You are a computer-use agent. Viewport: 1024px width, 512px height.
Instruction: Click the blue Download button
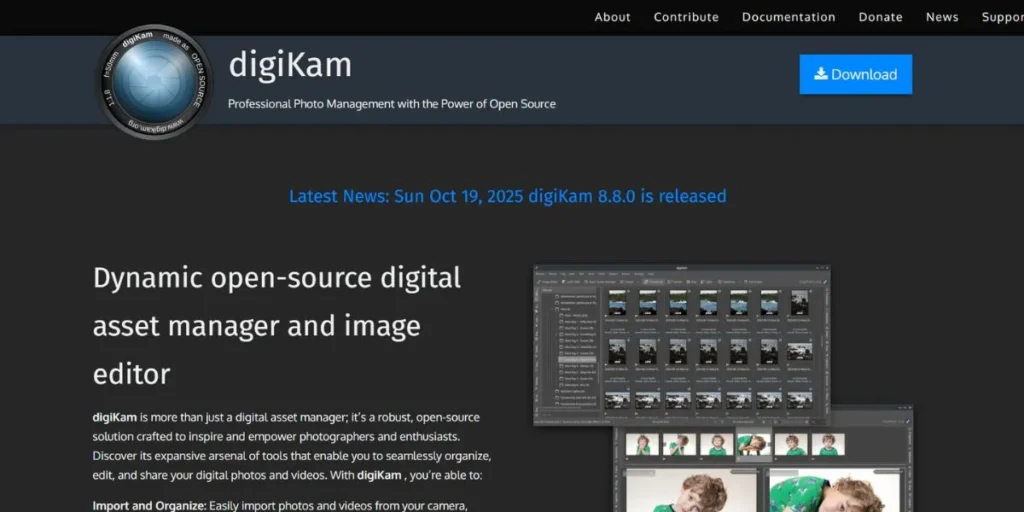click(x=856, y=74)
